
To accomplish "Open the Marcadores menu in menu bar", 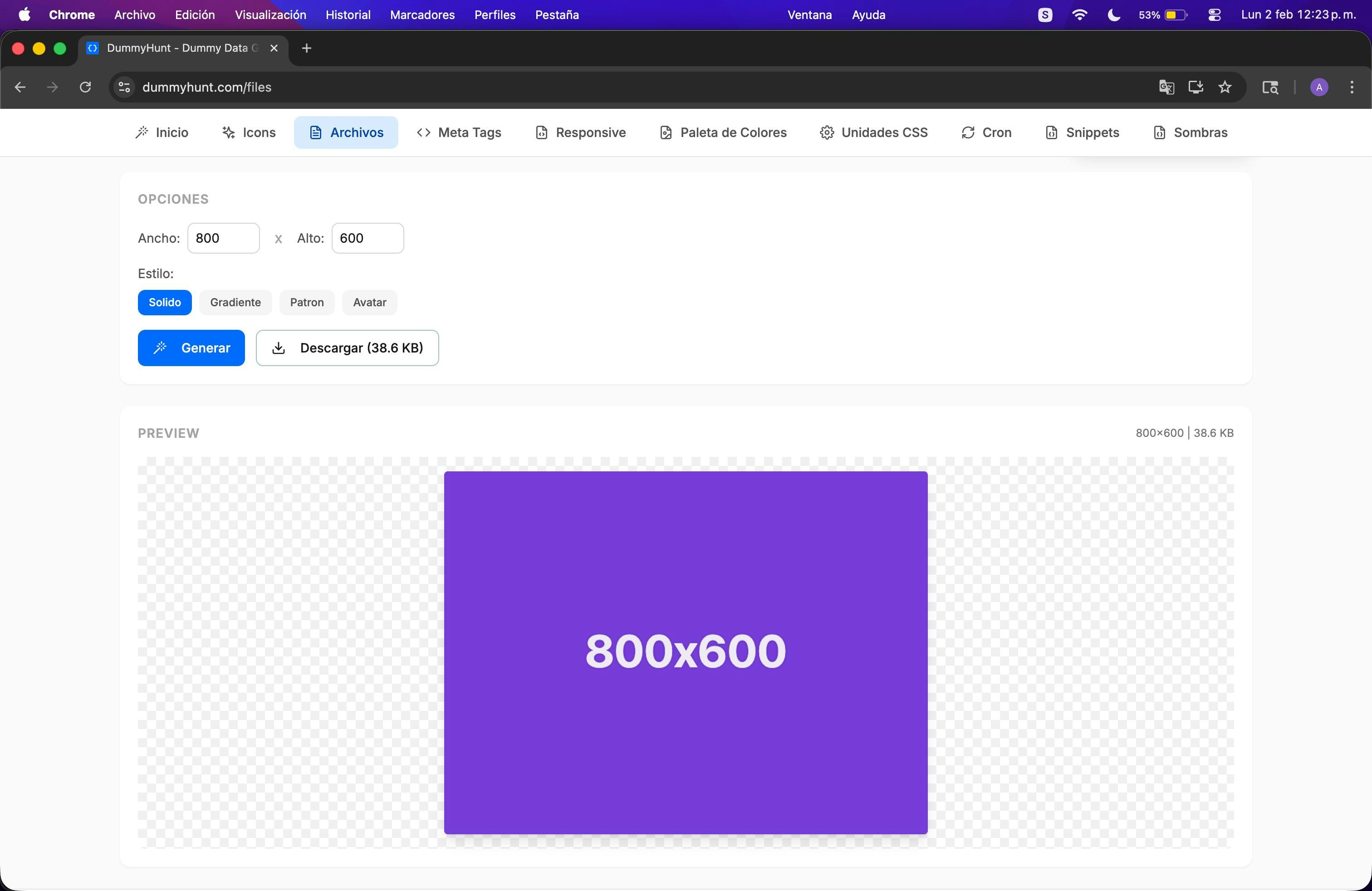I will tap(422, 15).
